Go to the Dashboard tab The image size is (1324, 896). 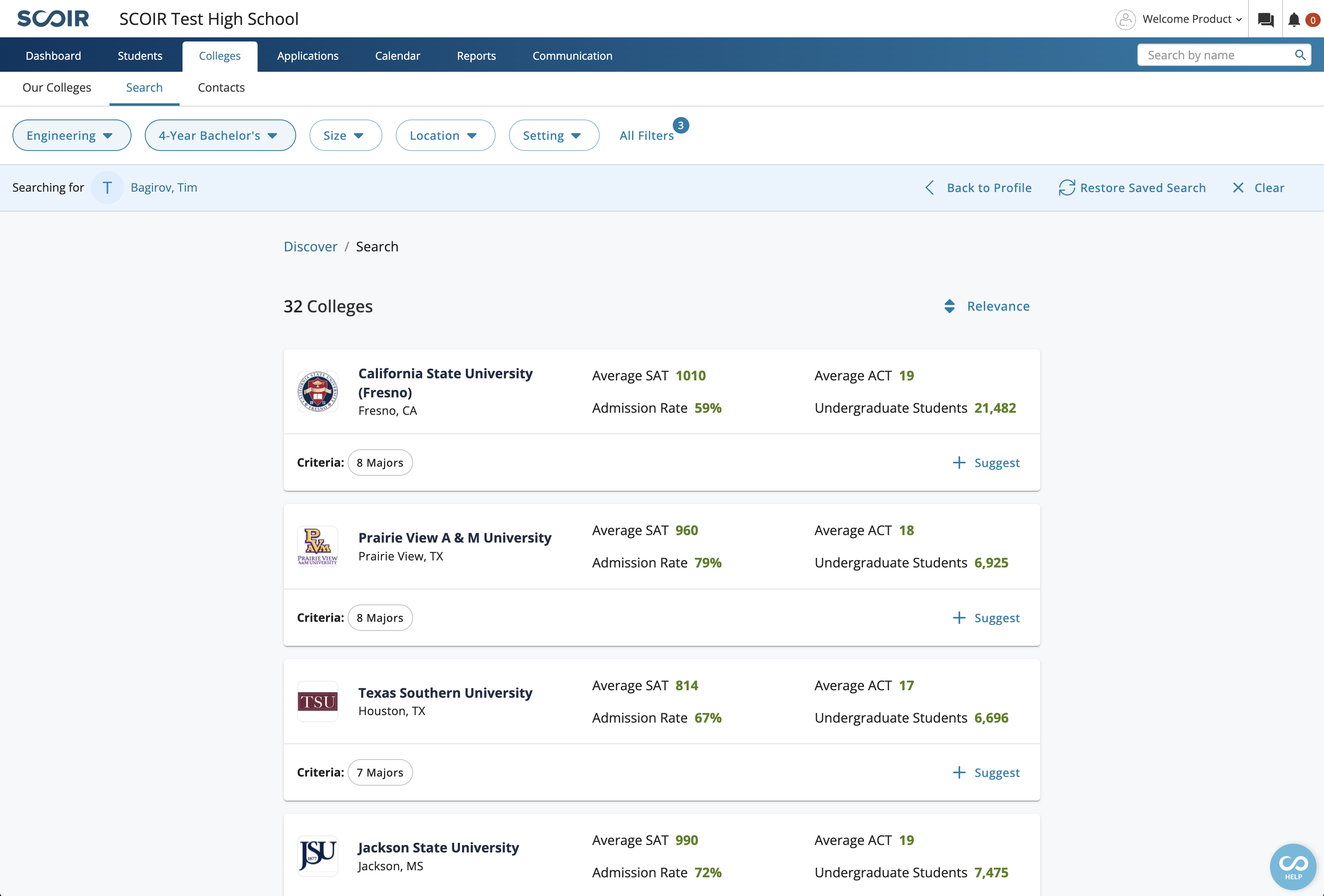(x=54, y=55)
